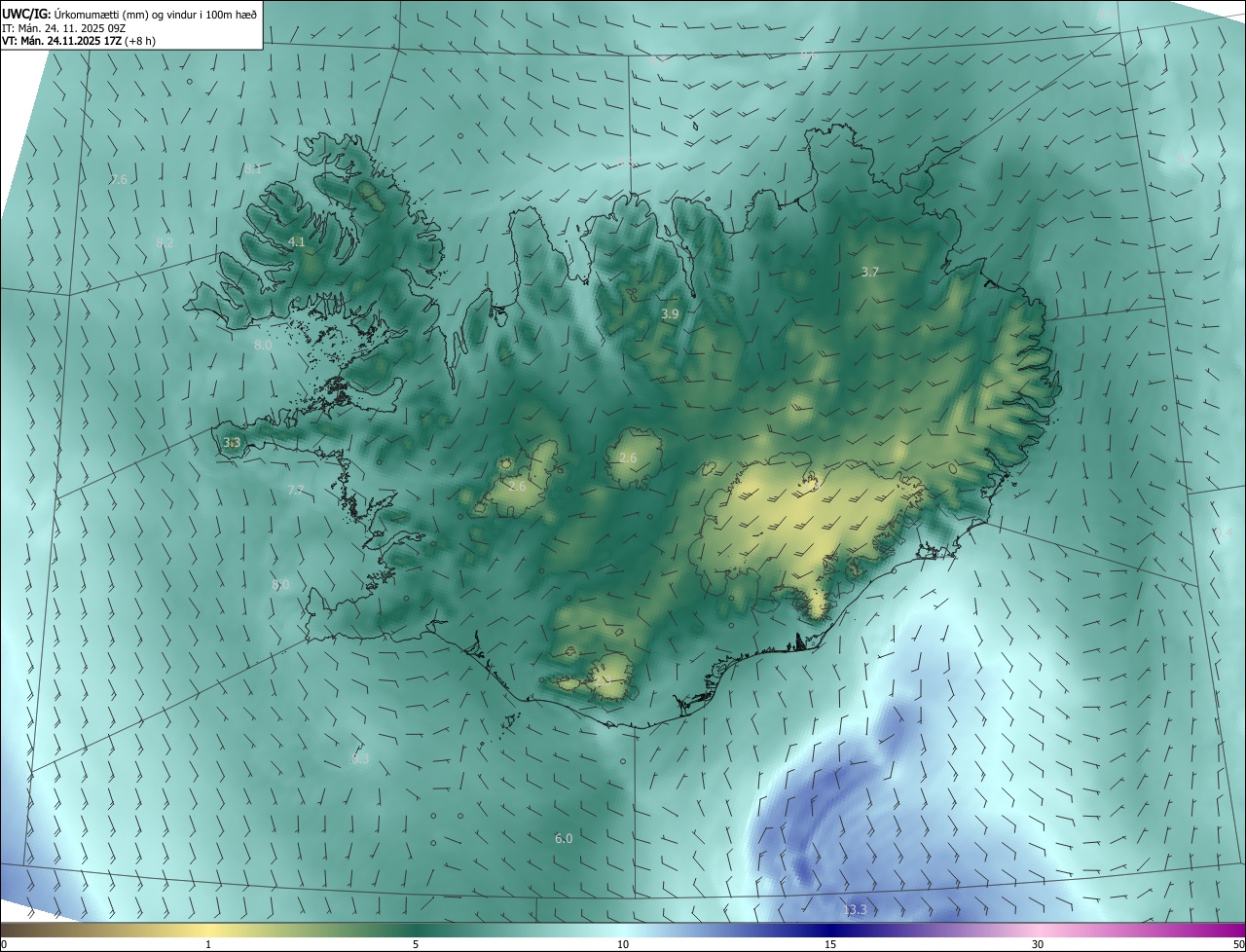Select the colorbar tick label 50
Screen dimensions: 1246x952
[x=1238, y=944]
